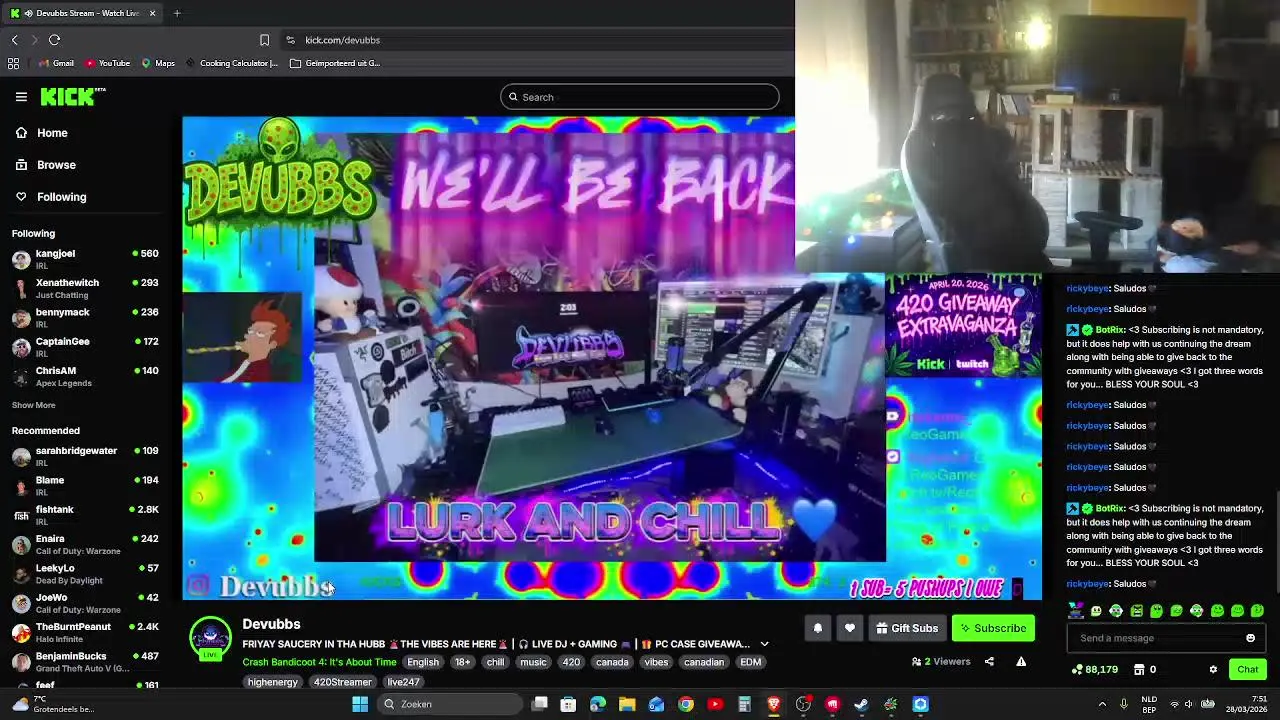Click the 2 Viewers count
This screenshot has height=720, width=1280.
coord(941,661)
